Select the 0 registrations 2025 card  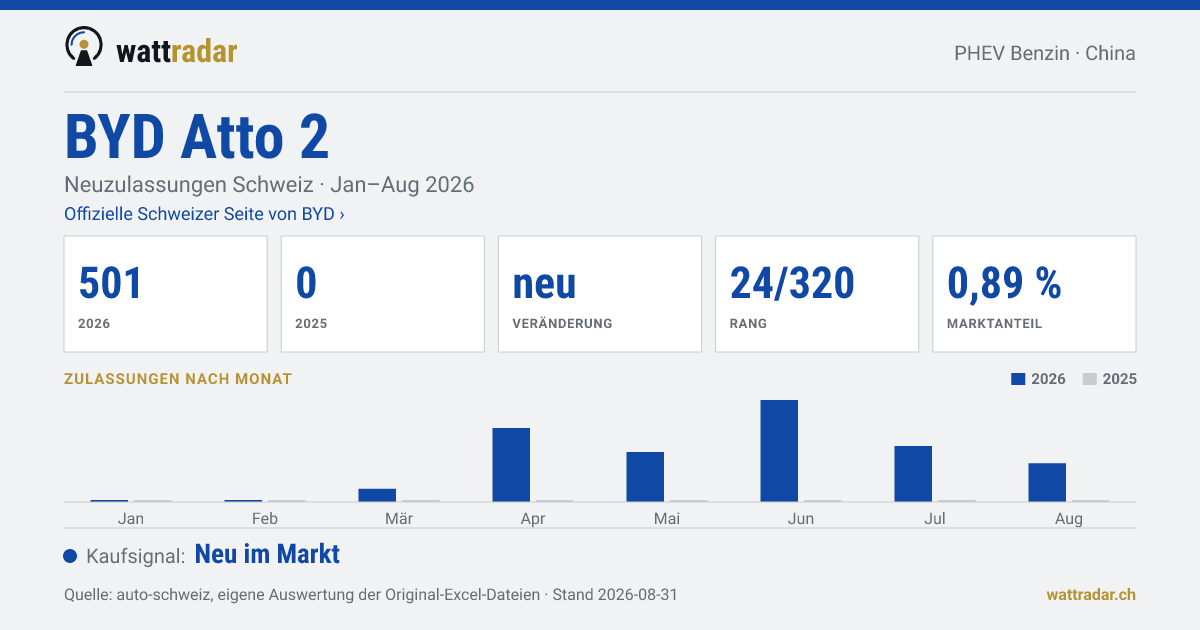click(383, 294)
